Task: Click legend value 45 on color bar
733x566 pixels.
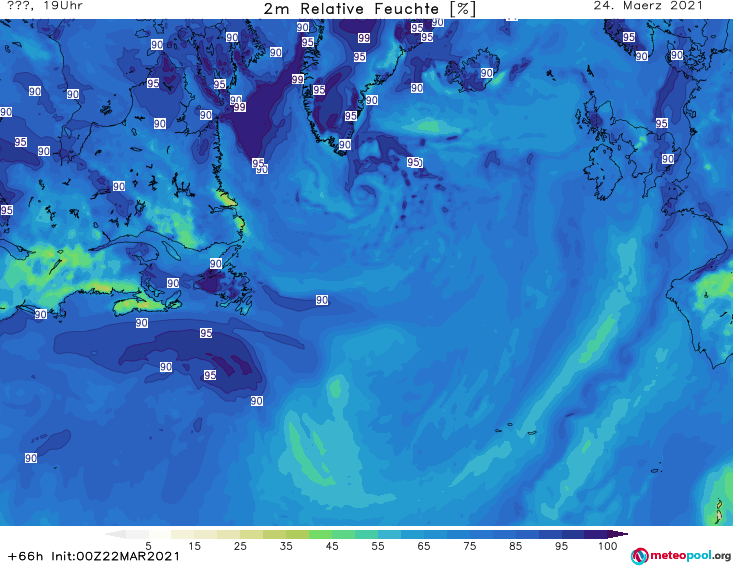Action: pyautogui.click(x=332, y=546)
